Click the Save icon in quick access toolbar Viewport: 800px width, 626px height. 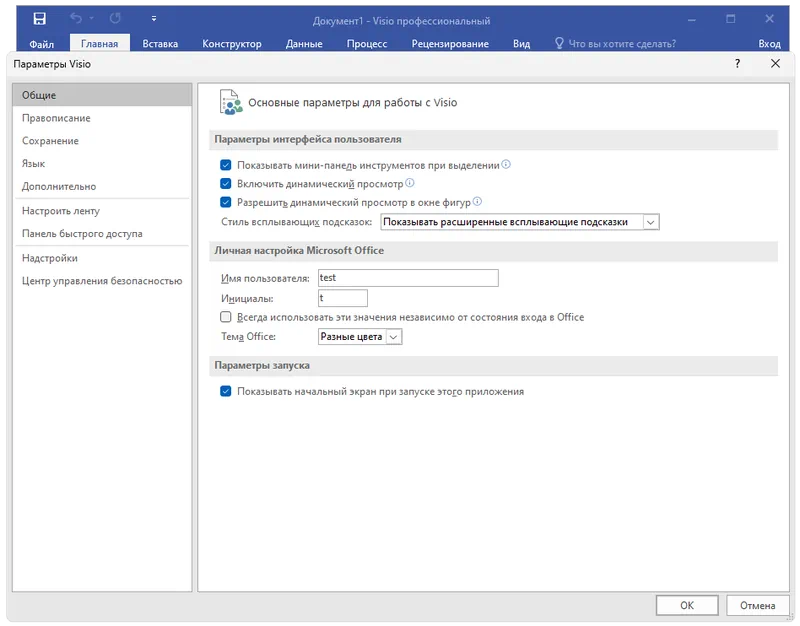point(39,19)
